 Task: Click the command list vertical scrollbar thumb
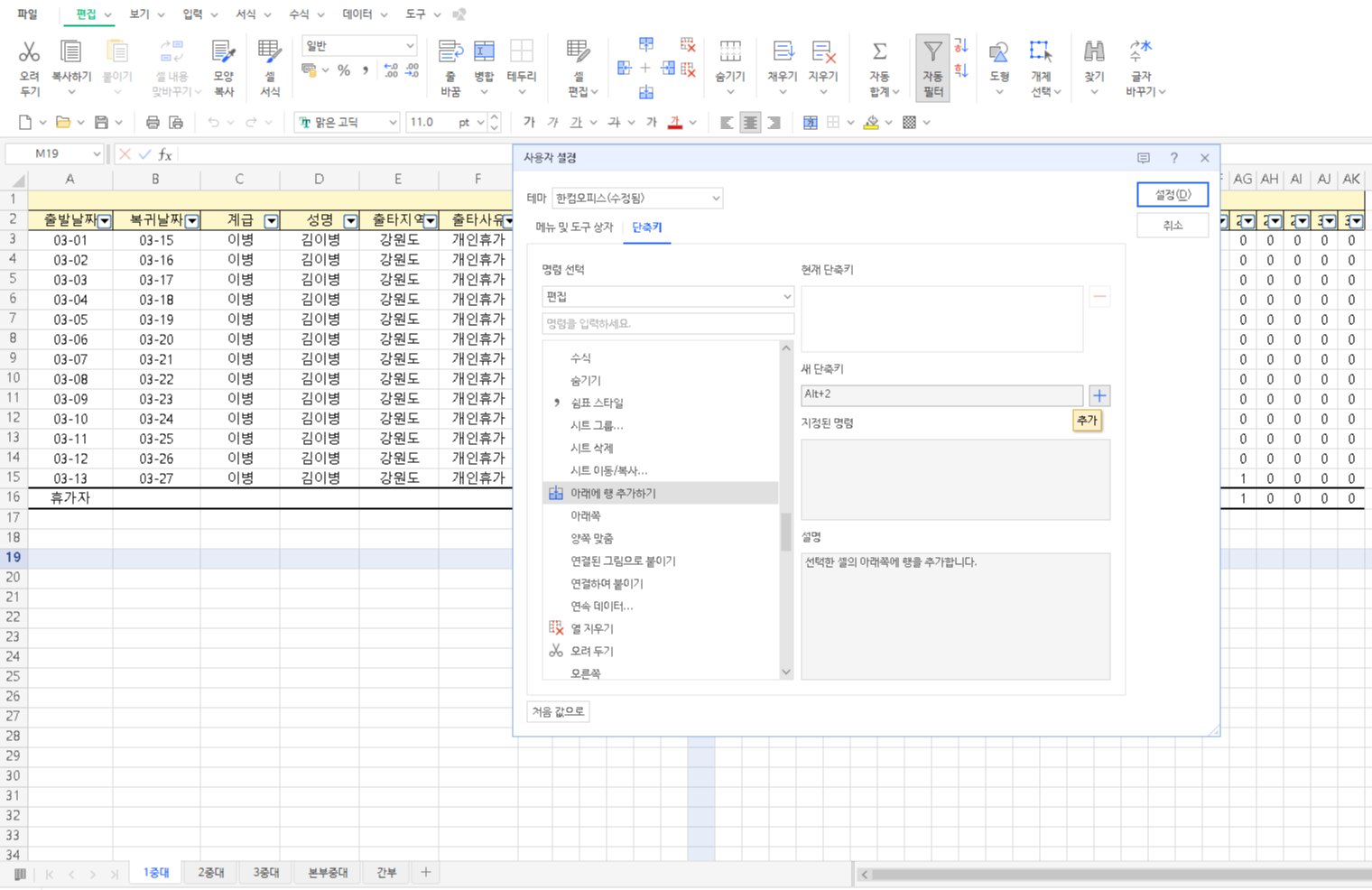(785, 531)
